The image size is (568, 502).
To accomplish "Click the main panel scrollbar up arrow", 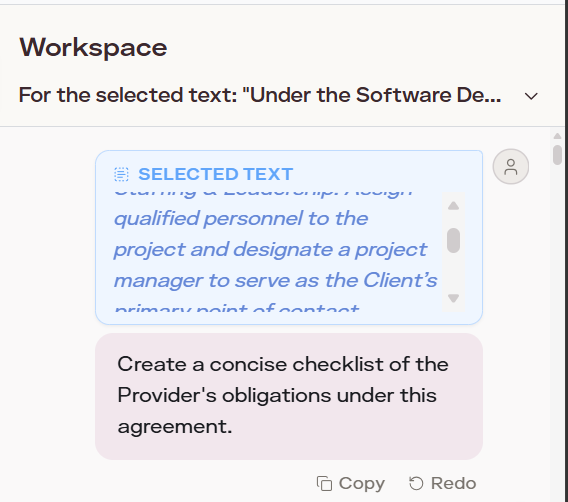I will point(557,136).
